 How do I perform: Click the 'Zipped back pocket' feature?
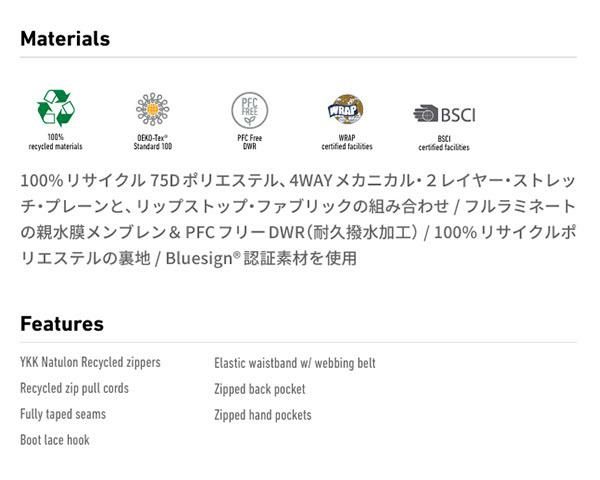[x=260, y=389]
